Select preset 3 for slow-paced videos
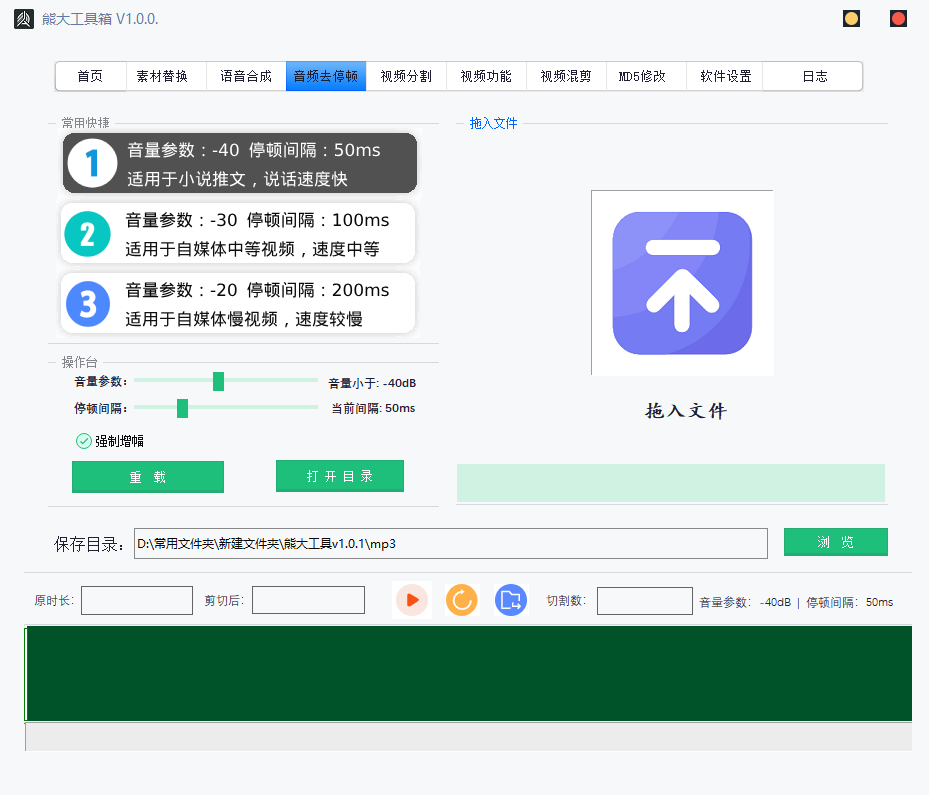This screenshot has width=929, height=795. pyautogui.click(x=240, y=302)
